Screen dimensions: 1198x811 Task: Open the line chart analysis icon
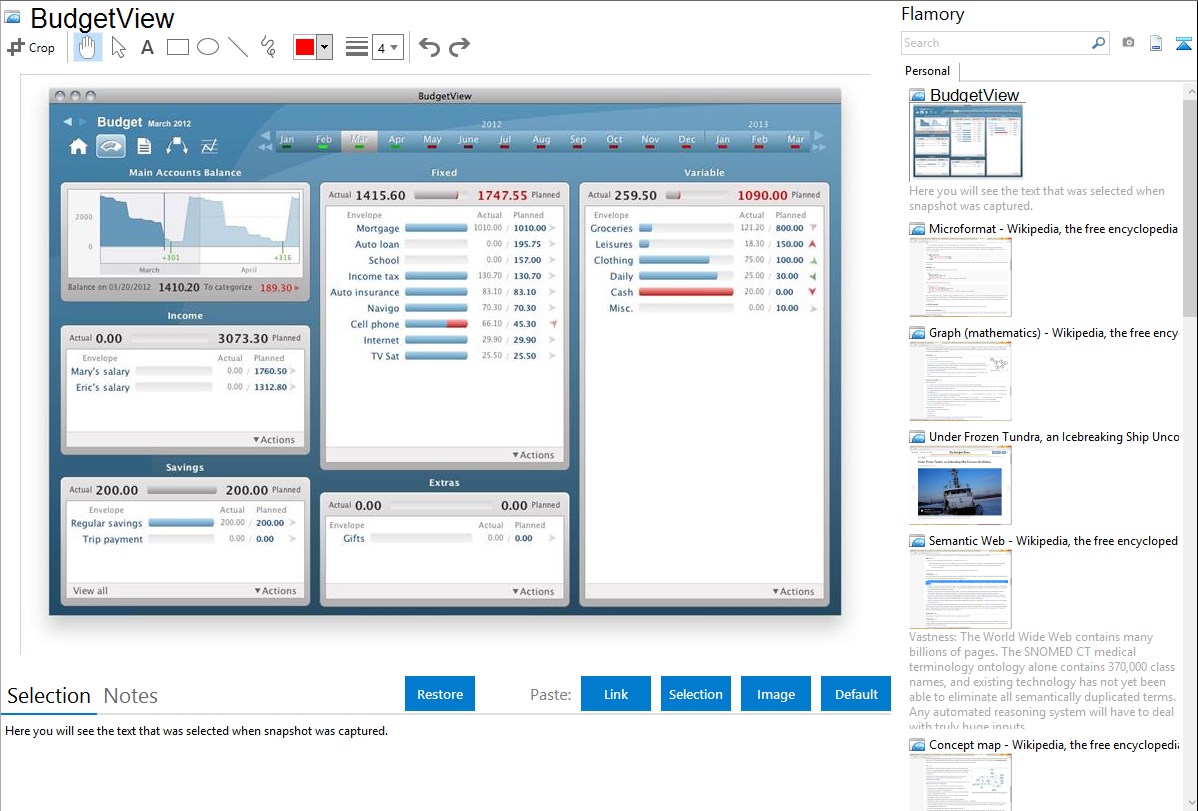209,146
